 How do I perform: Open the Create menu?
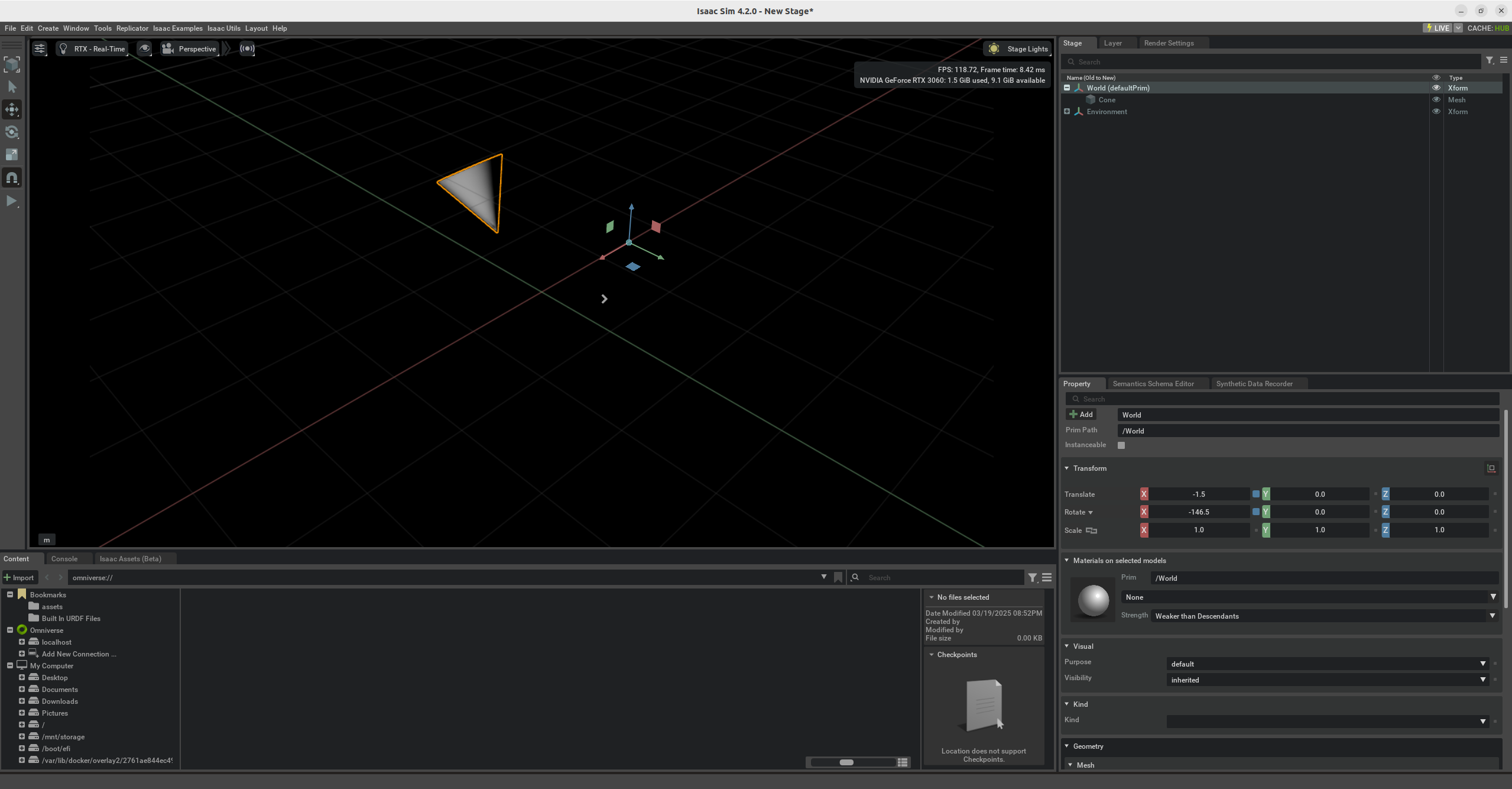point(48,28)
